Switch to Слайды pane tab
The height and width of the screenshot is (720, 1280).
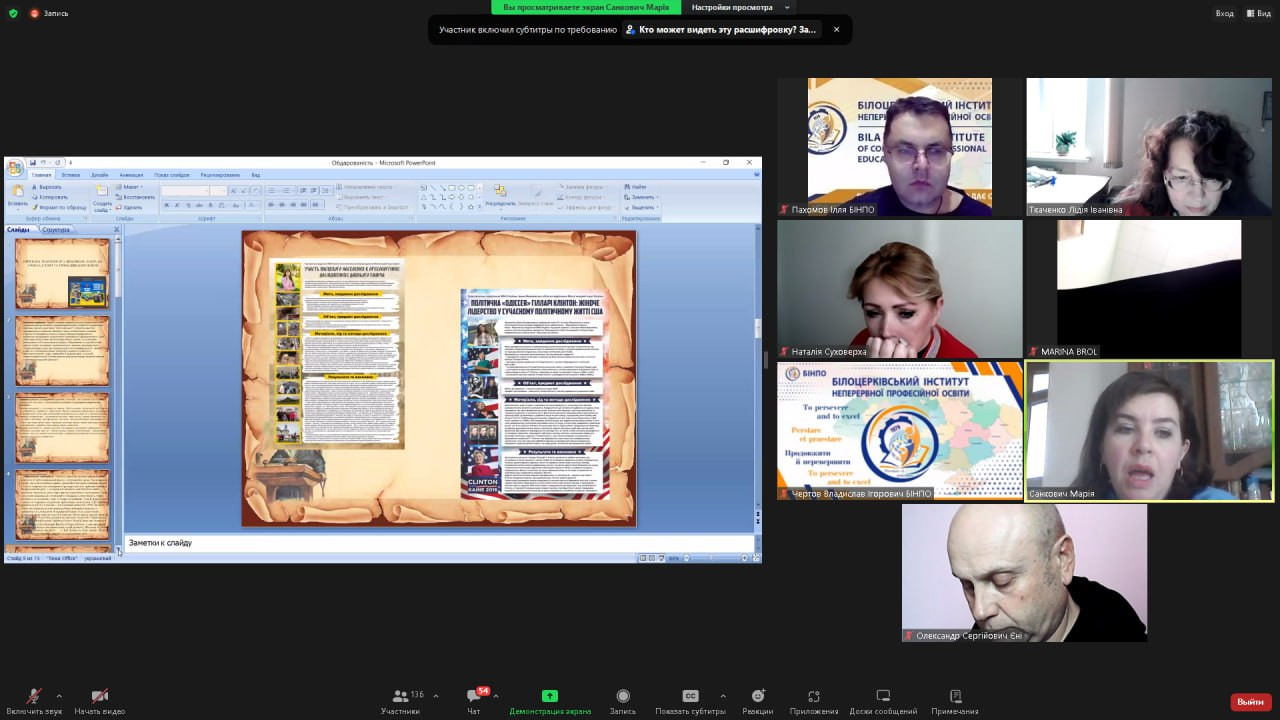[19, 229]
